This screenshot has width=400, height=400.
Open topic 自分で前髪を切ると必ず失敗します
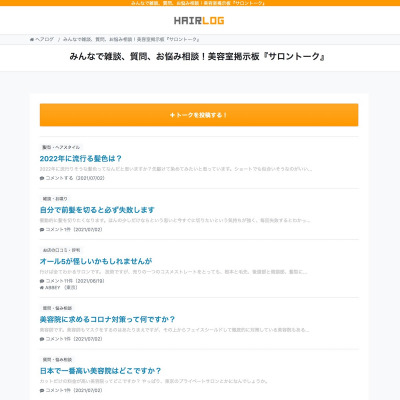click(97, 210)
